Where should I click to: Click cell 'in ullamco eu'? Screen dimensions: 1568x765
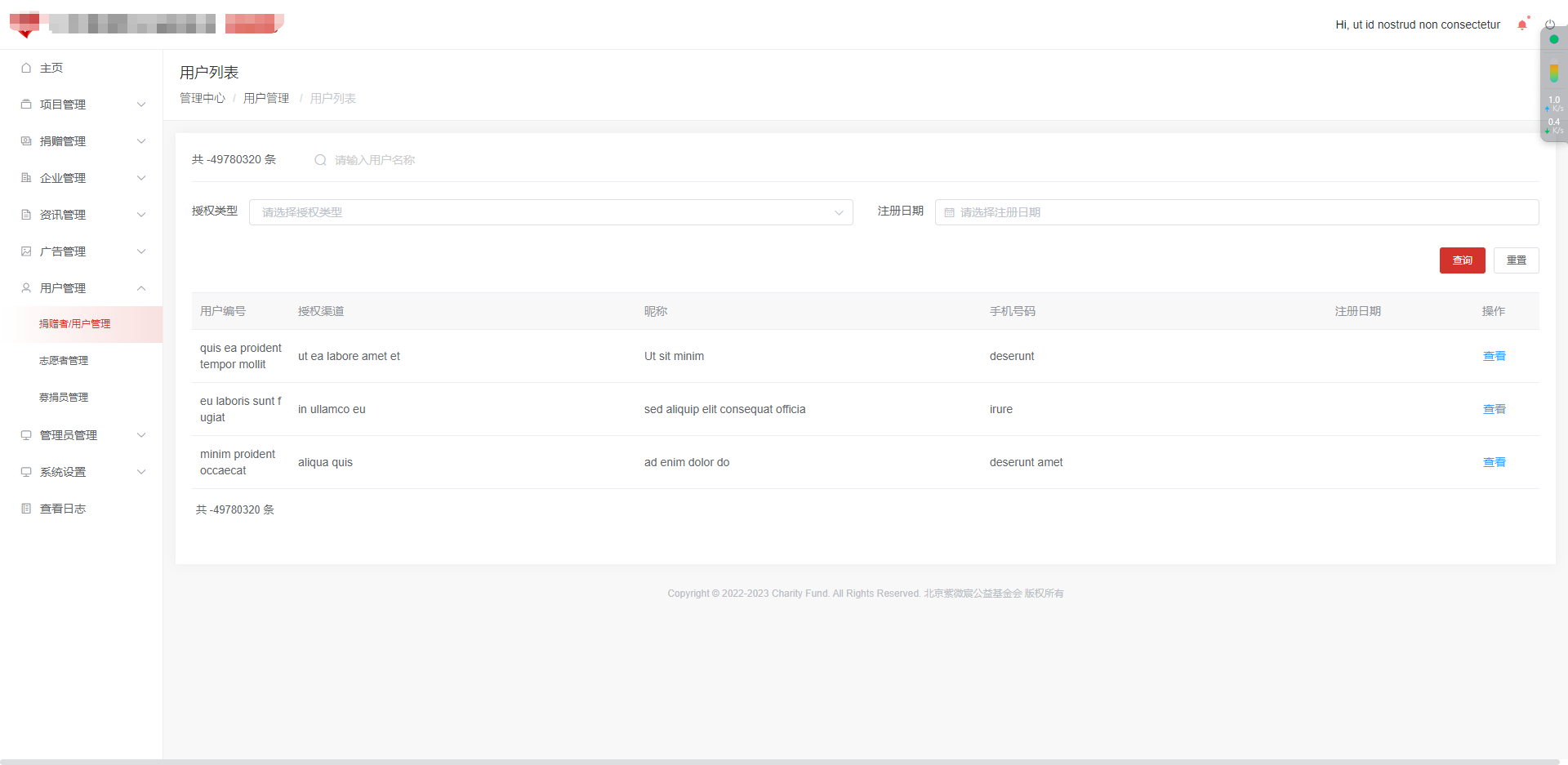[x=332, y=409]
